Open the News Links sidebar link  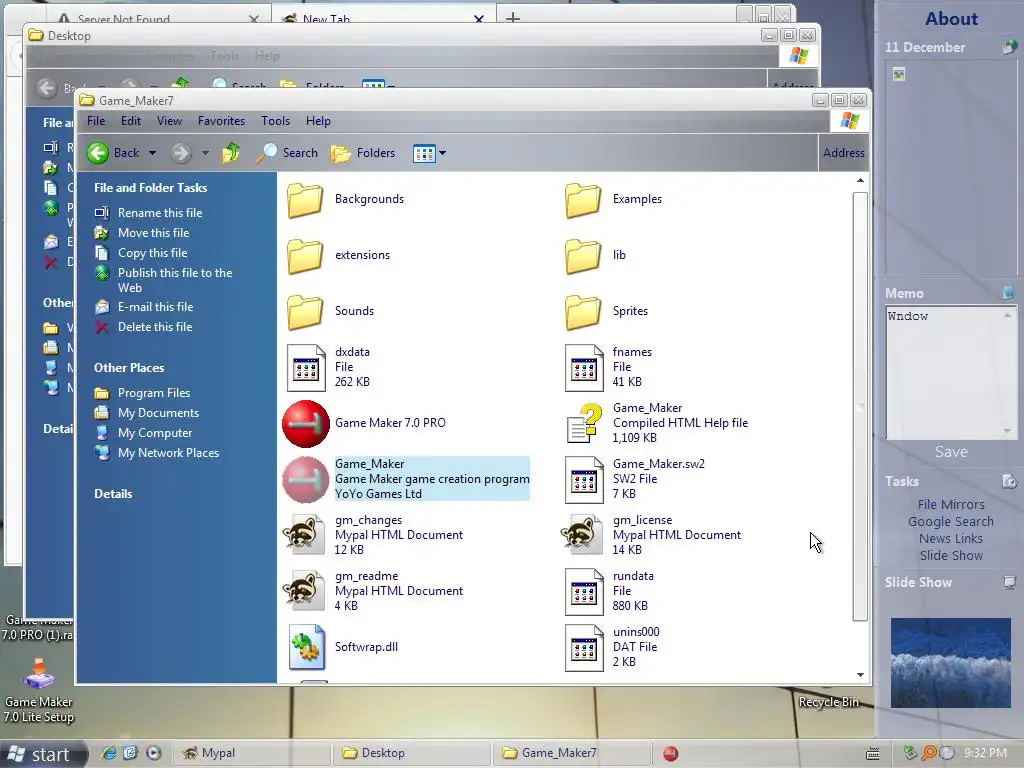[x=951, y=539]
